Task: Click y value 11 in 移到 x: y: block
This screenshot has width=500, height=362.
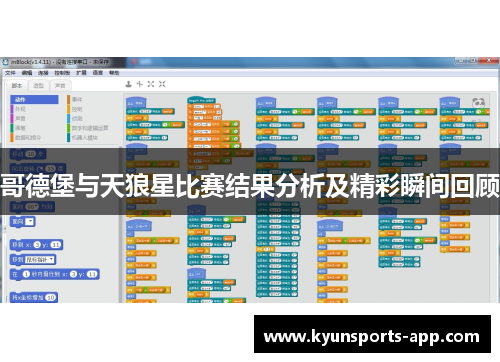Action: (x=55, y=245)
